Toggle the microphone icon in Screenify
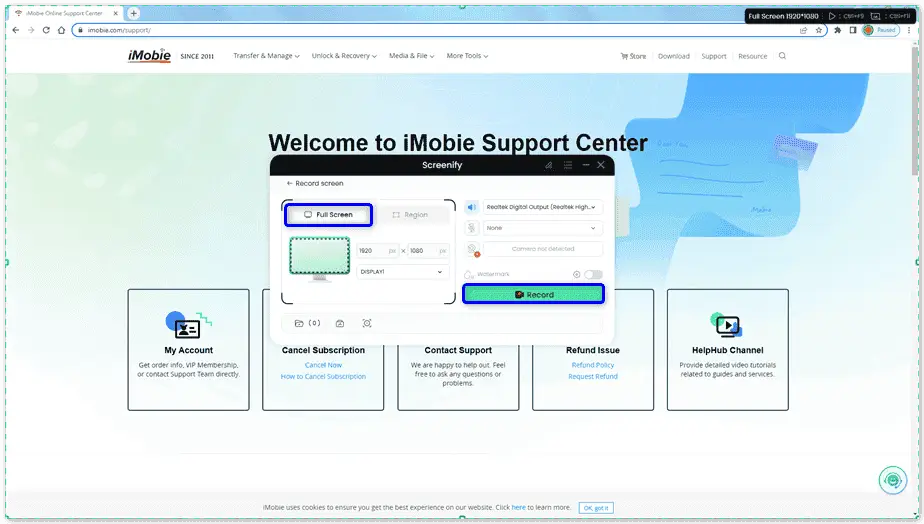The image size is (924, 524). click(471, 228)
